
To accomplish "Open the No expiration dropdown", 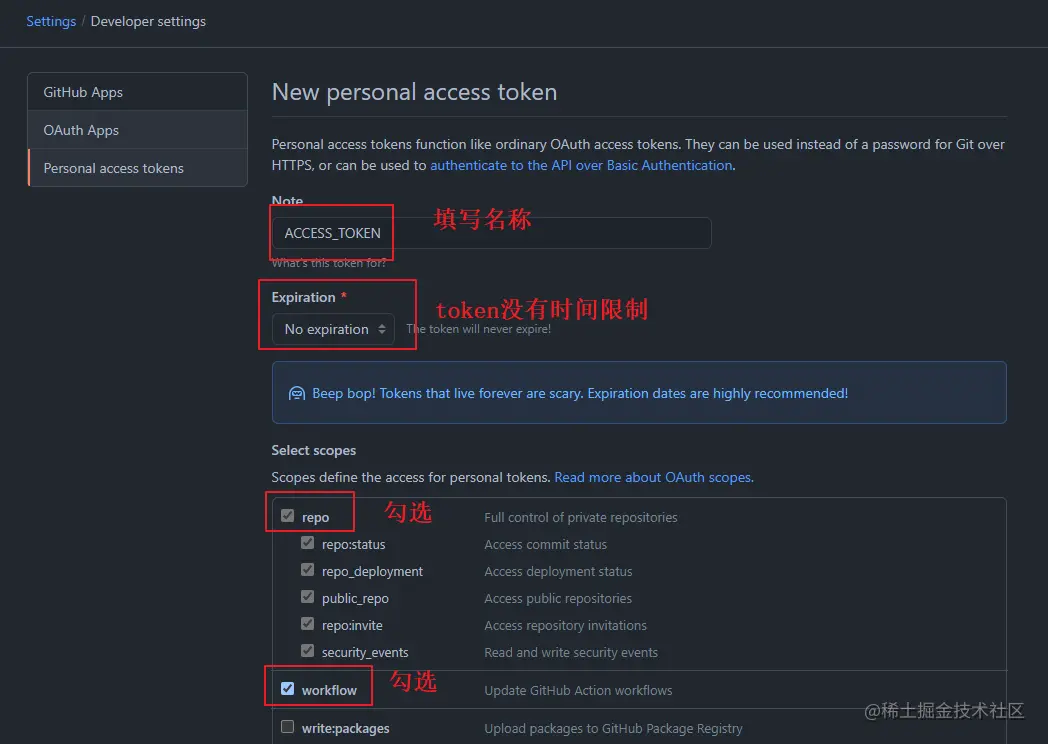I will pos(333,329).
